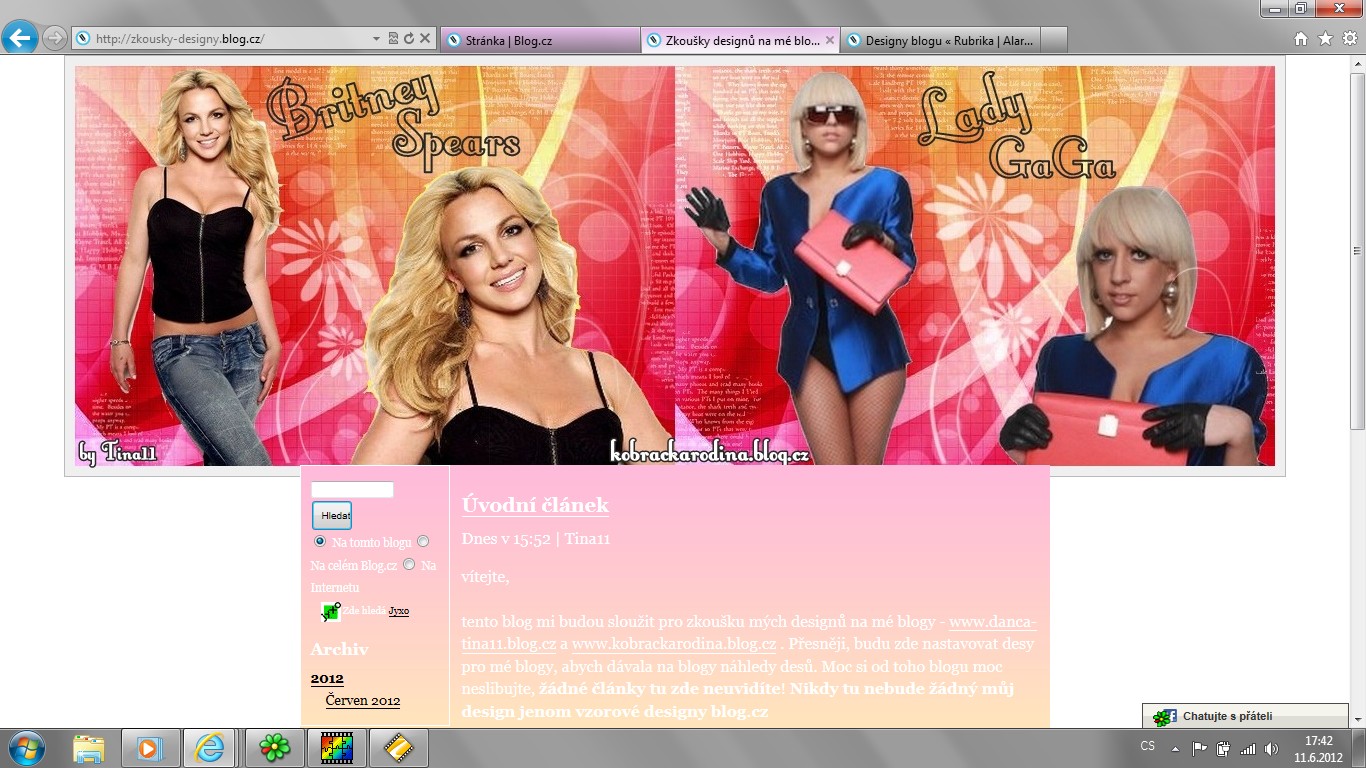Follow the www.kobrackarodina.blog.cz link
This screenshot has height=768, width=1366.
click(x=674, y=643)
